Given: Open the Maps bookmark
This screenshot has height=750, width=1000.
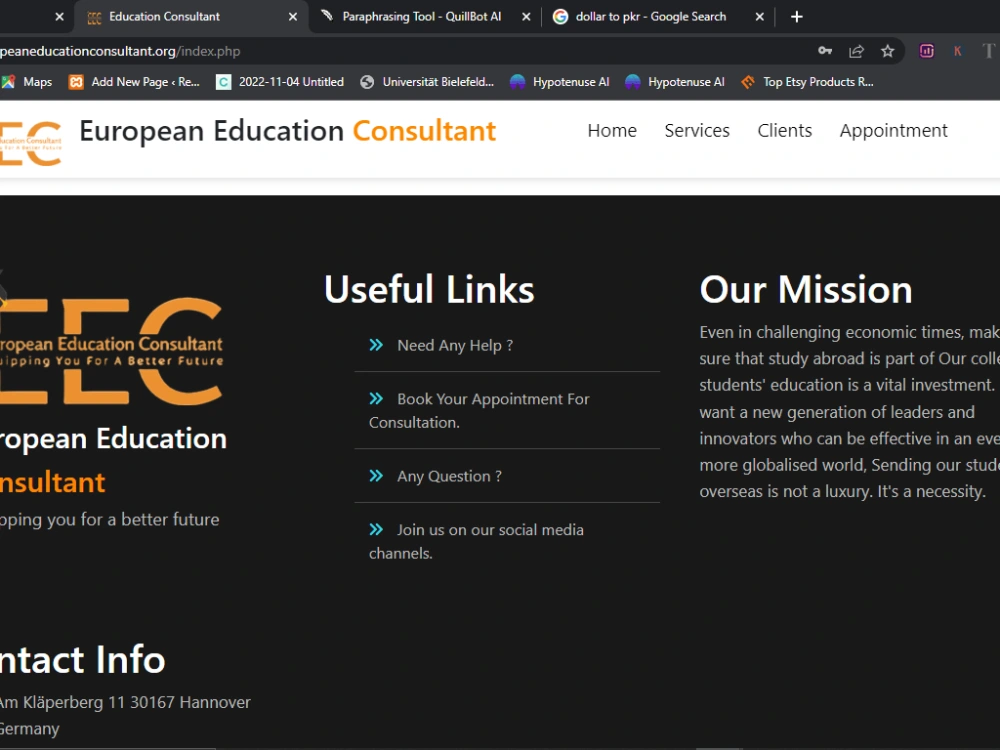Looking at the screenshot, I should [x=27, y=82].
